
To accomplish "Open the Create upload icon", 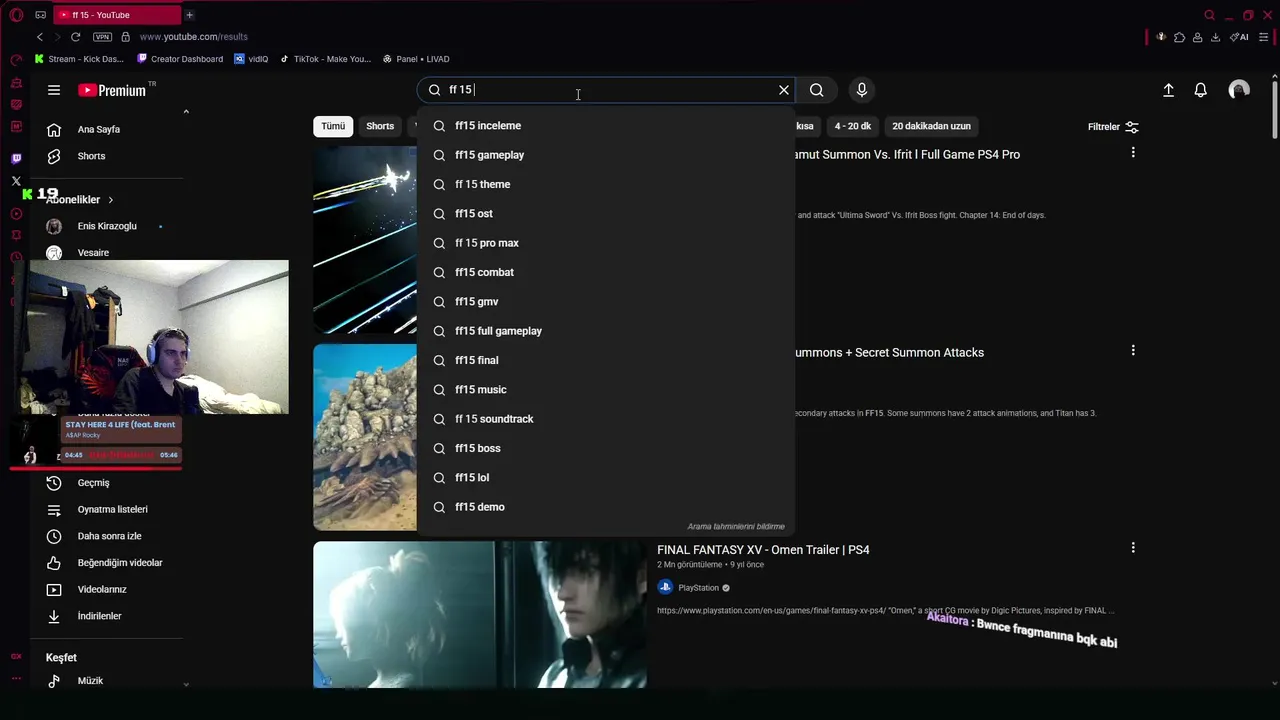I will point(1168,90).
